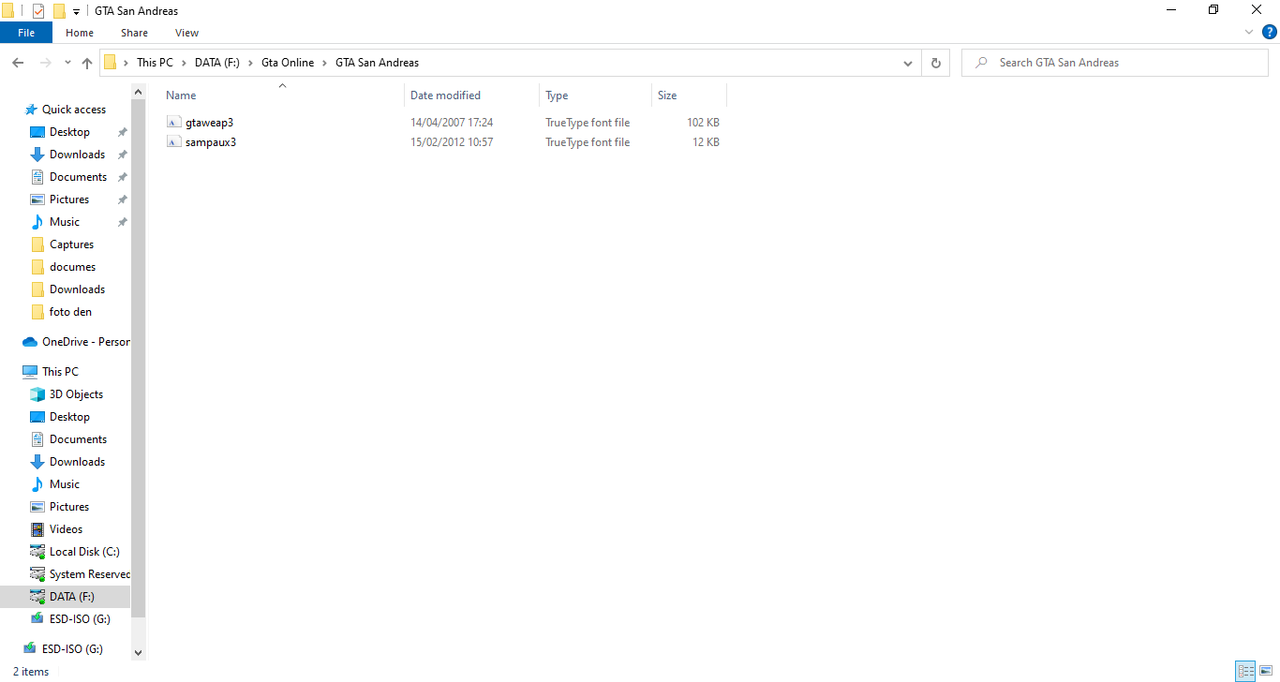1280x682 pixels.
Task: Switch to Details view in status bar
Action: pyautogui.click(x=1245, y=671)
